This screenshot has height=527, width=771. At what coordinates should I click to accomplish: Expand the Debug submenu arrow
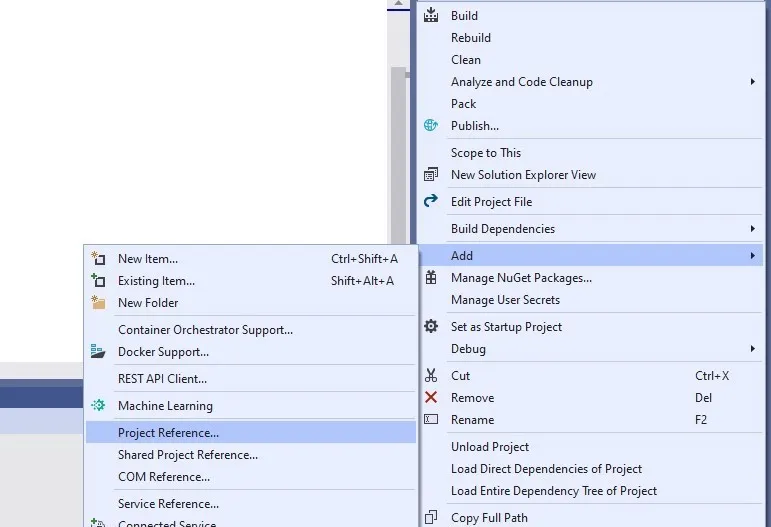tap(752, 349)
